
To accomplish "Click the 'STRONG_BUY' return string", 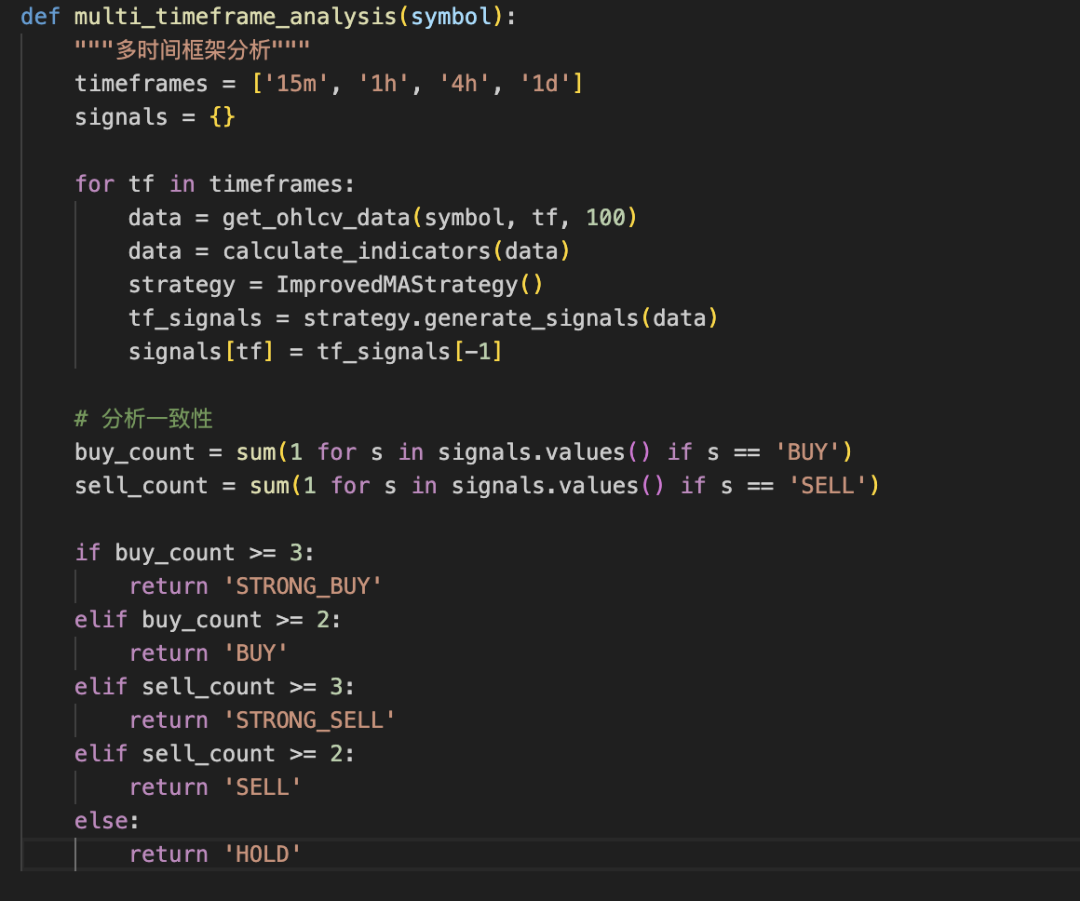I will (303, 586).
